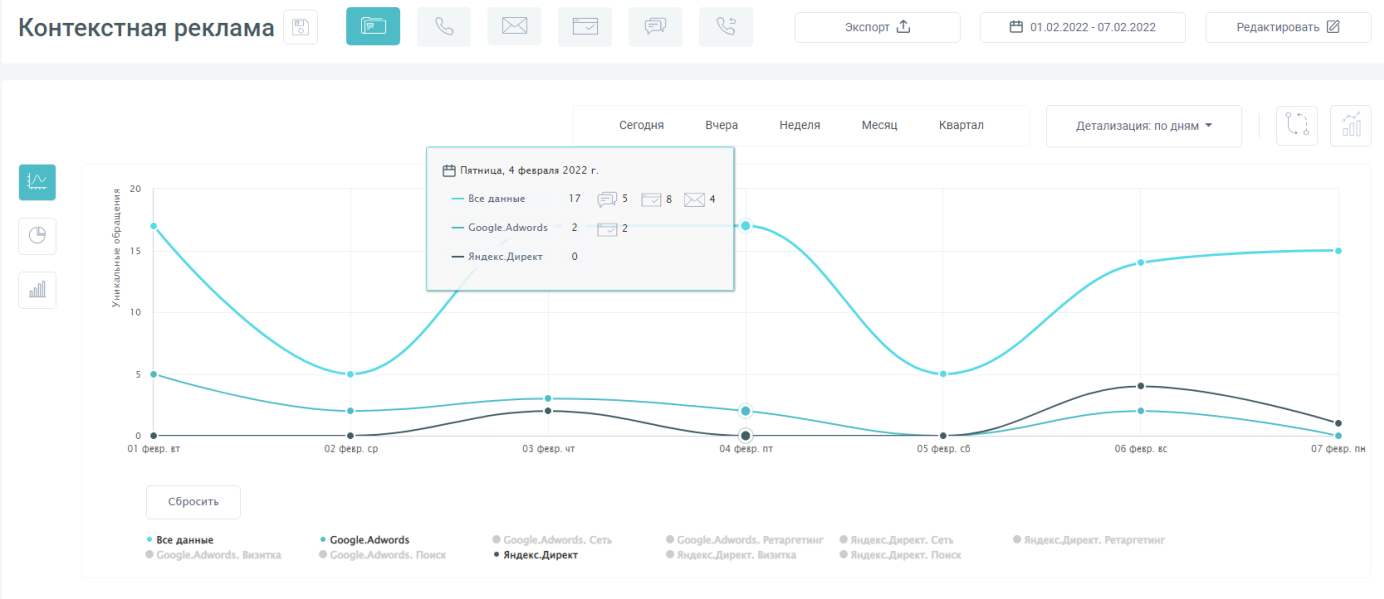Image resolution: width=1384 pixels, height=599 pixels.
Task: Enable the Яндекс.Директ. Поиск series
Action: [x=900, y=554]
